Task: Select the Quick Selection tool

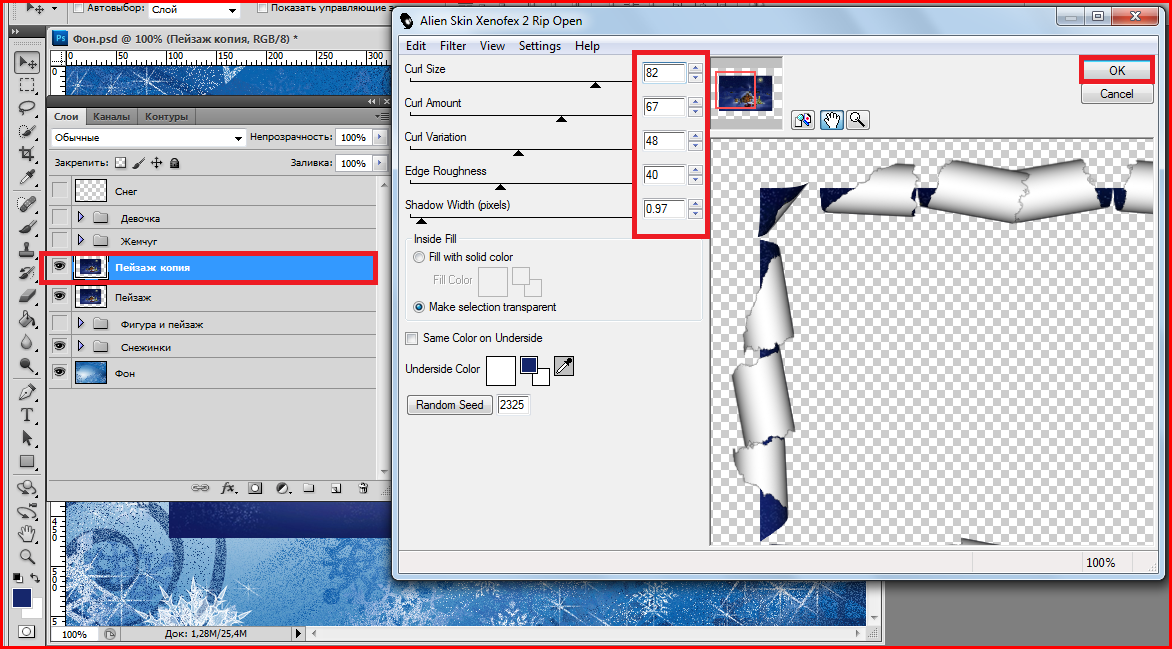Action: point(28,130)
